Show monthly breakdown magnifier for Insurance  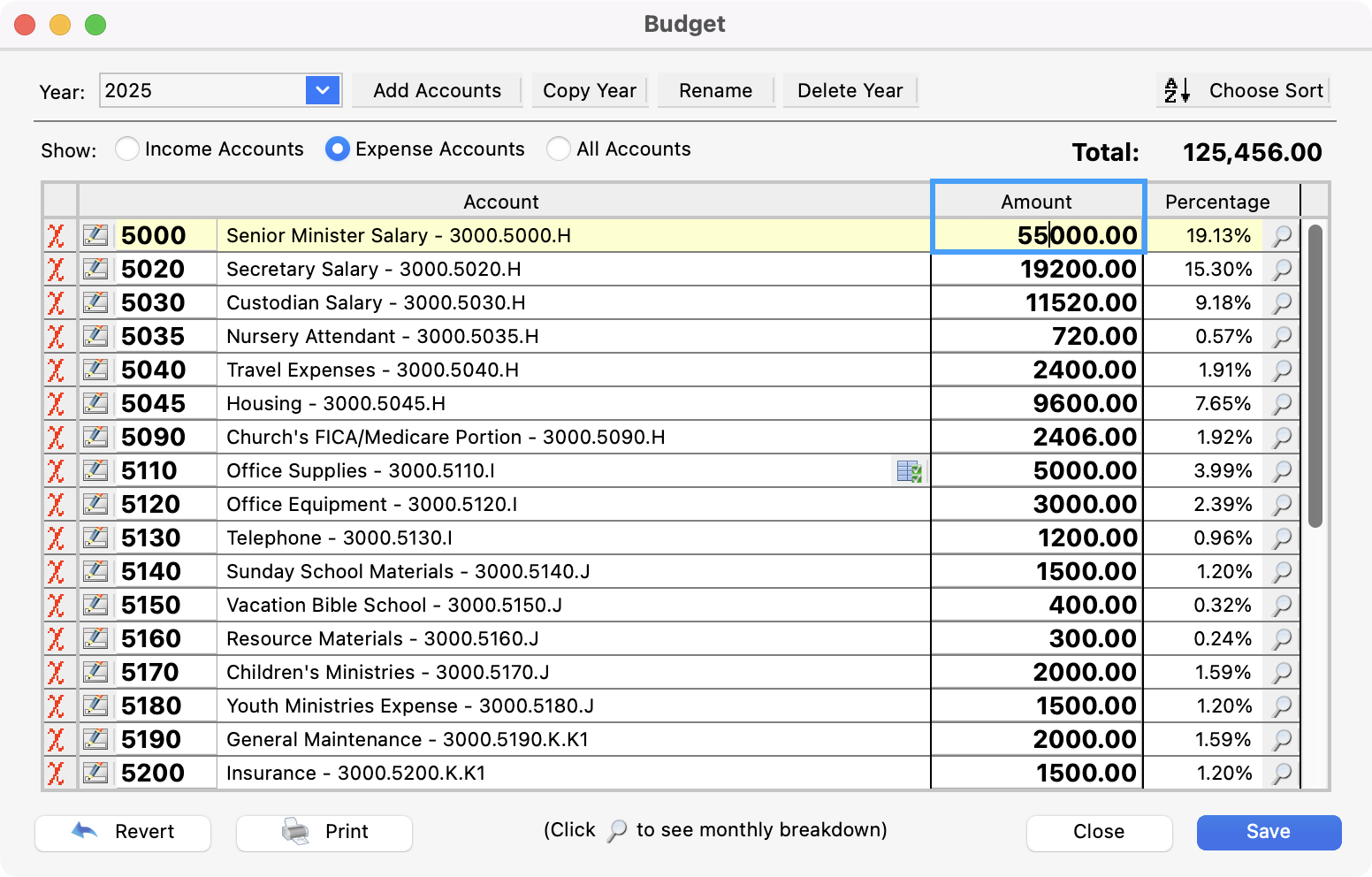(1282, 774)
